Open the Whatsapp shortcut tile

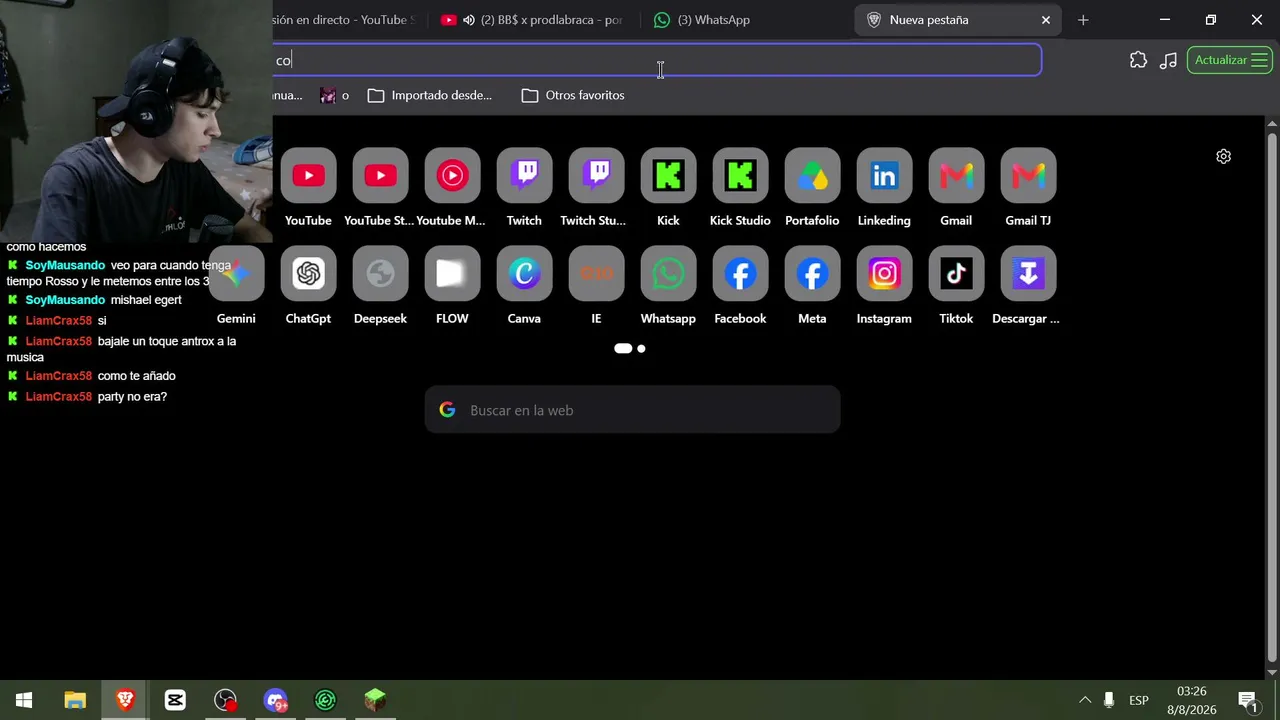coord(668,274)
